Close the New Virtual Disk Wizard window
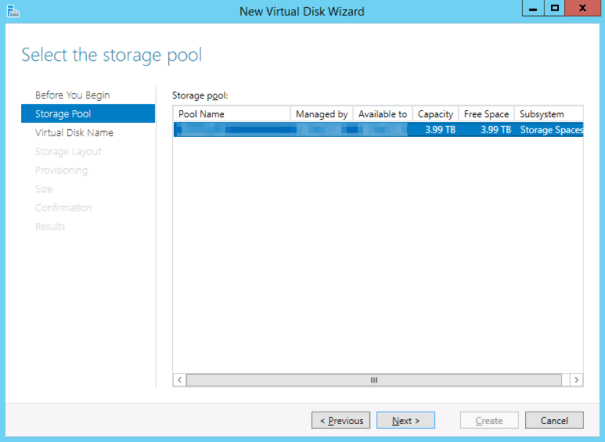605x442 pixels. [x=582, y=9]
